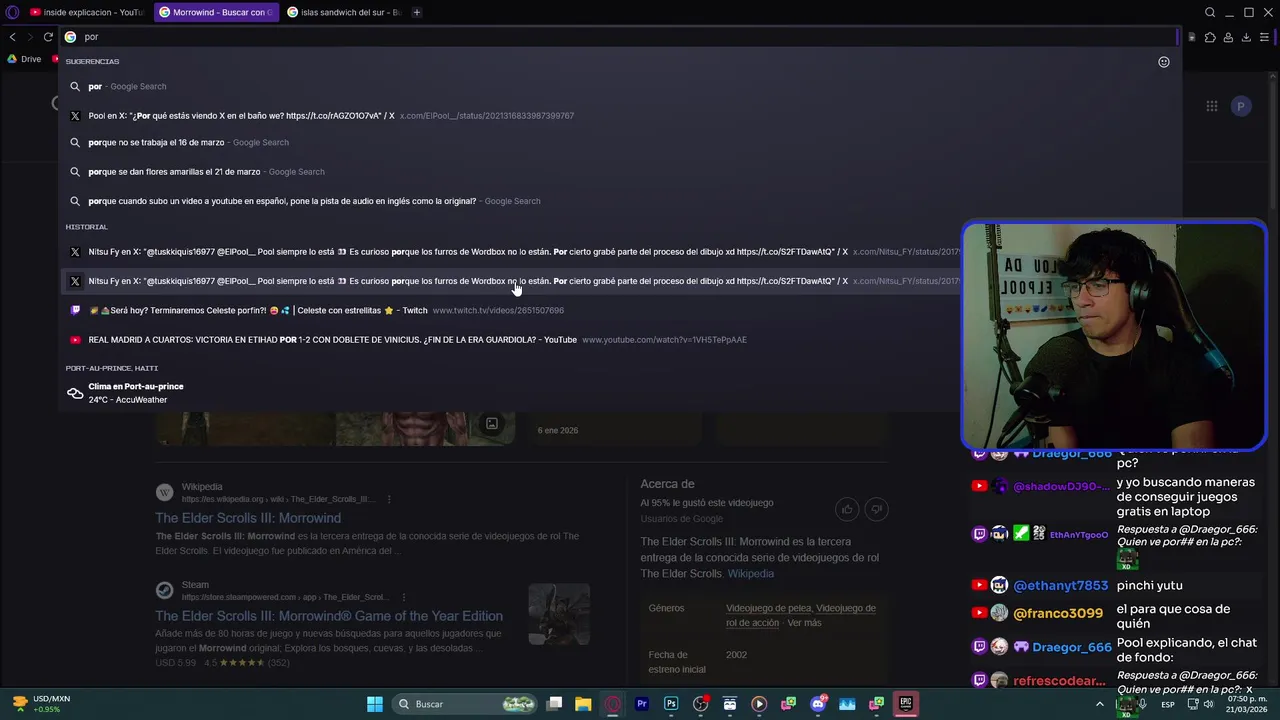The height and width of the screenshot is (720, 1280).
Task: Open the Windows Start button
Action: 375,704
